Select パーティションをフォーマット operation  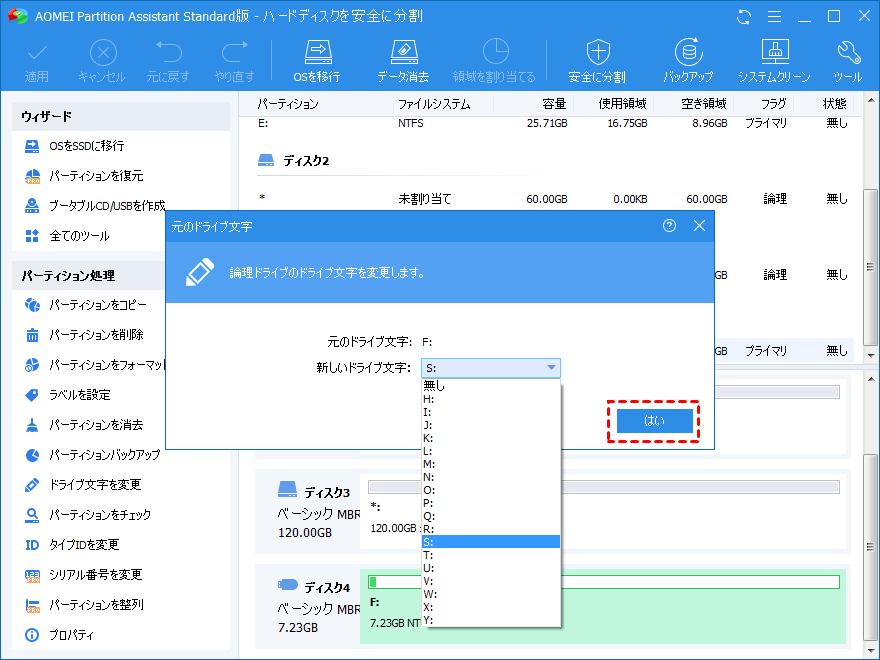(x=94, y=365)
